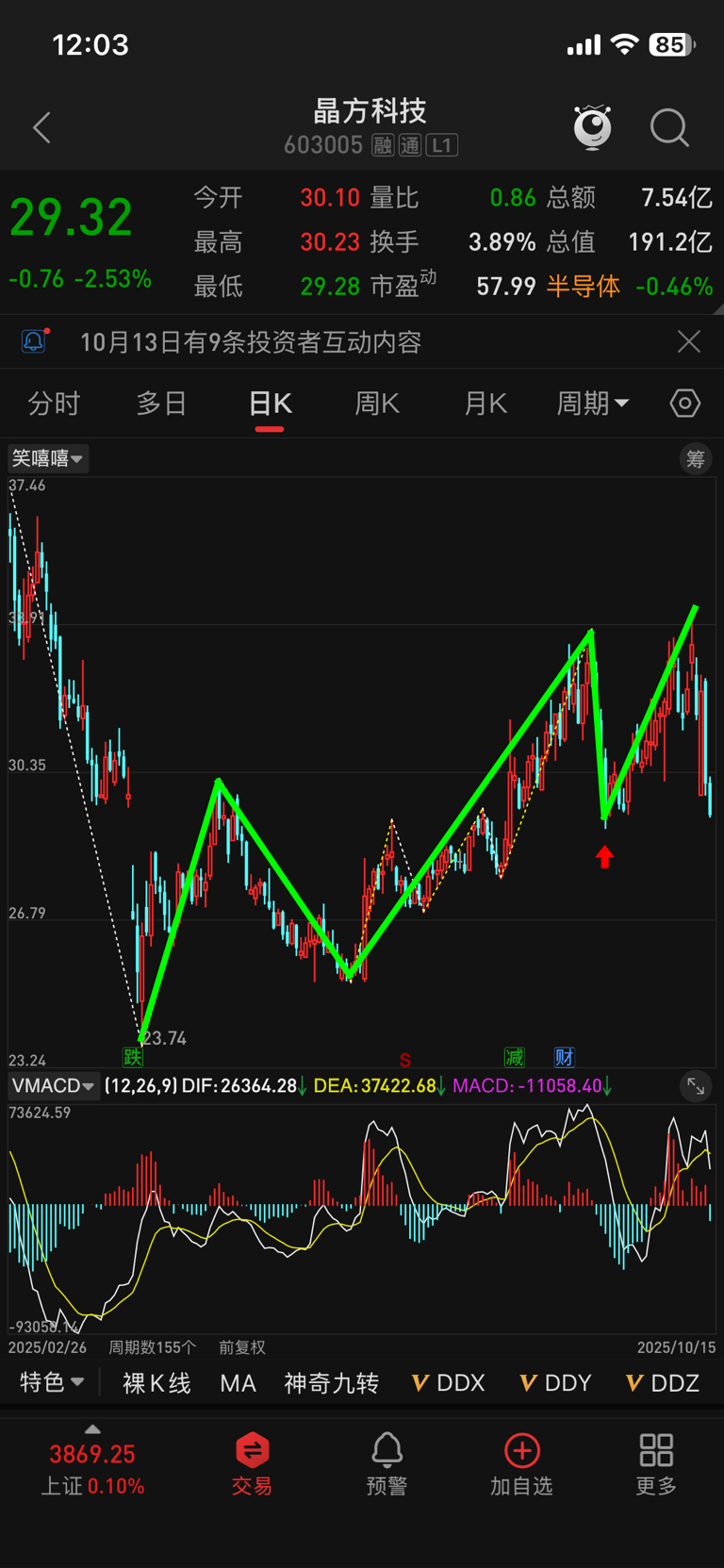Image resolution: width=724 pixels, height=1568 pixels.
Task: Tap the 周期数155个 label
Action: 152,1347
